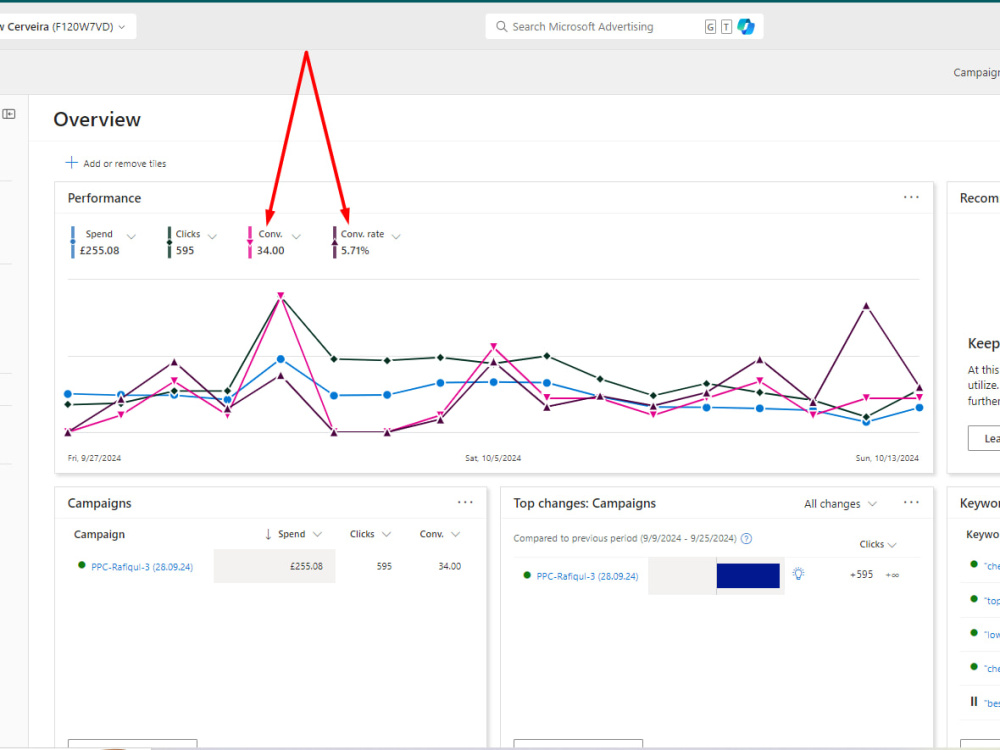Image resolution: width=1000 pixels, height=750 pixels.
Task: Open Top changes tile more options menu
Action: click(911, 503)
